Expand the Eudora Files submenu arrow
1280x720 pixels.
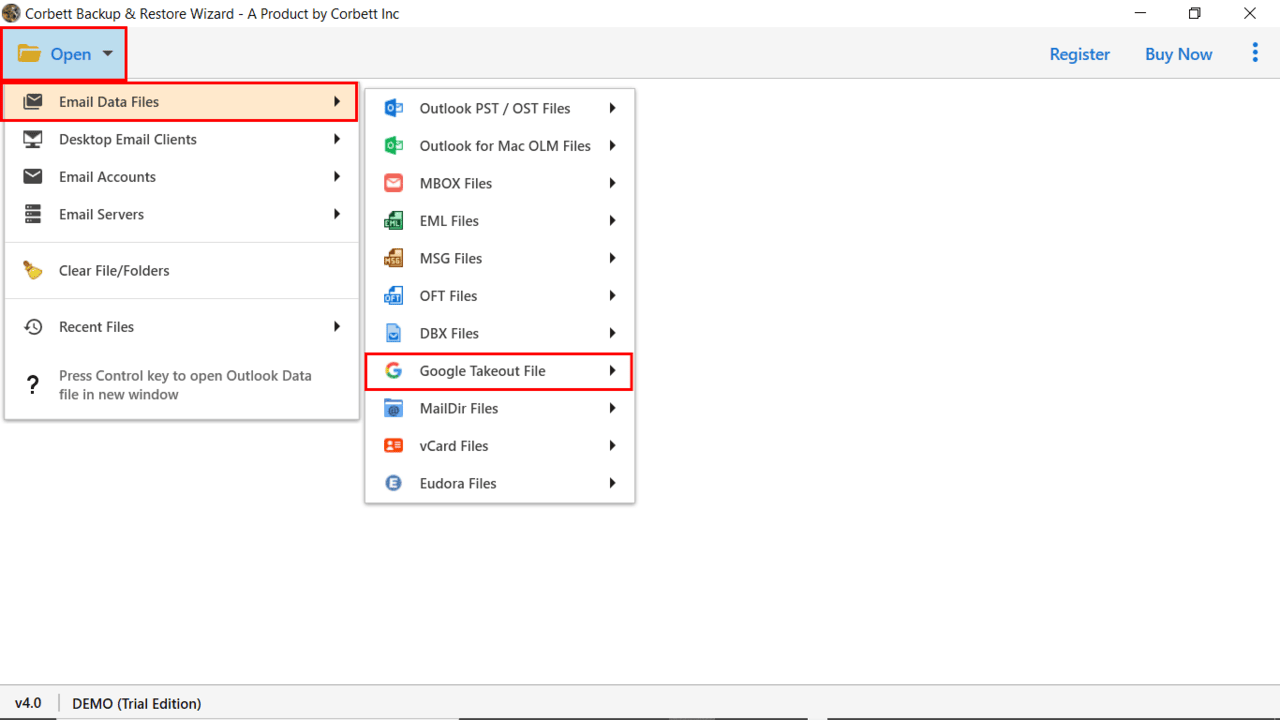(x=612, y=483)
